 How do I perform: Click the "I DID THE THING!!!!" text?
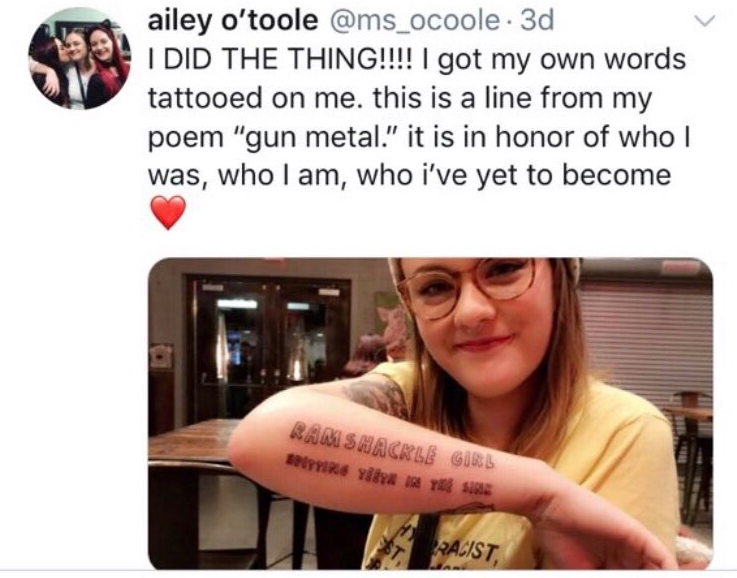click(x=281, y=60)
